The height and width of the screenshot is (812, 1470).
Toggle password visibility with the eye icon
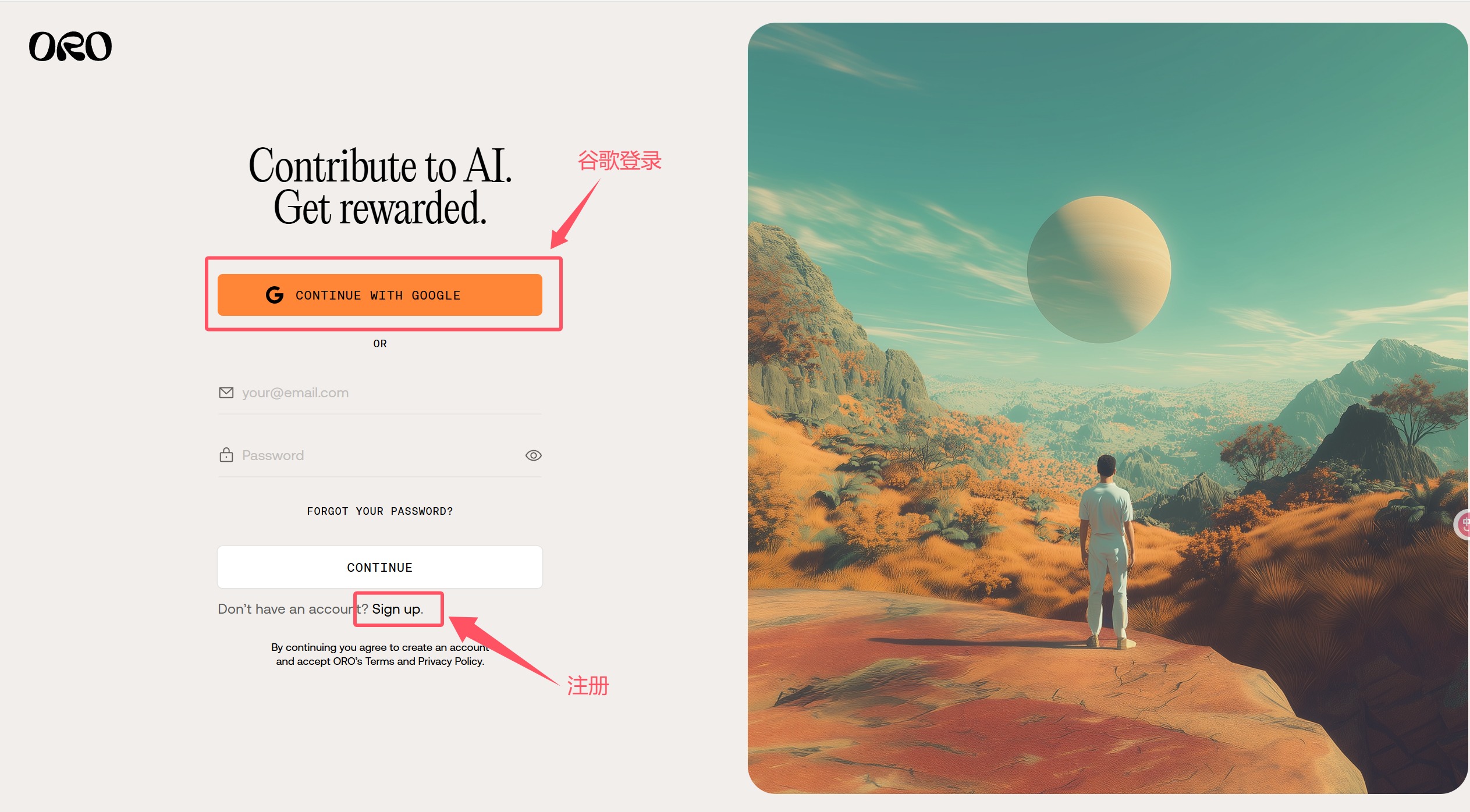pos(533,455)
